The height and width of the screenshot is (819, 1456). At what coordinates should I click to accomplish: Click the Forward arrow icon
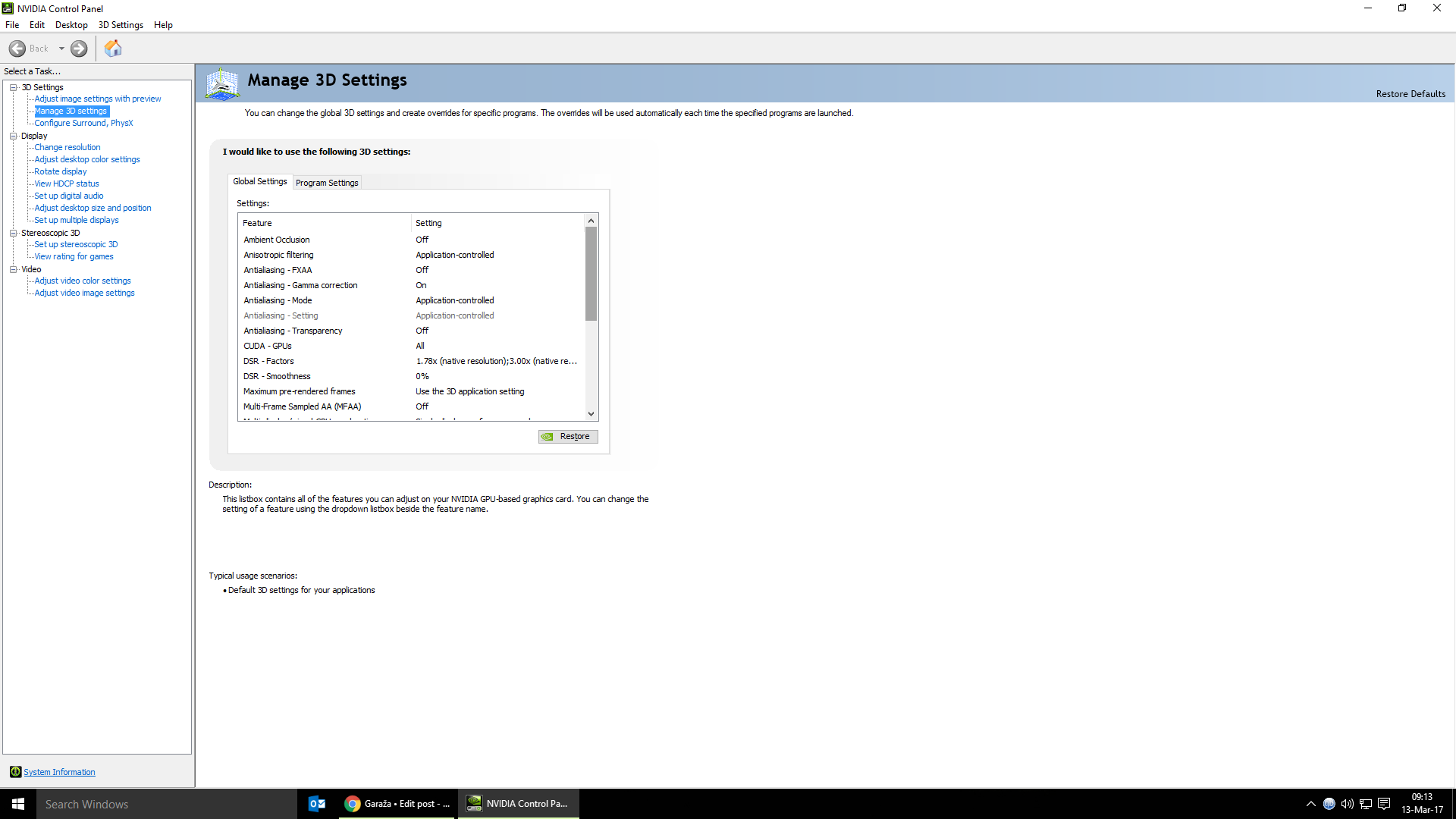(79, 49)
